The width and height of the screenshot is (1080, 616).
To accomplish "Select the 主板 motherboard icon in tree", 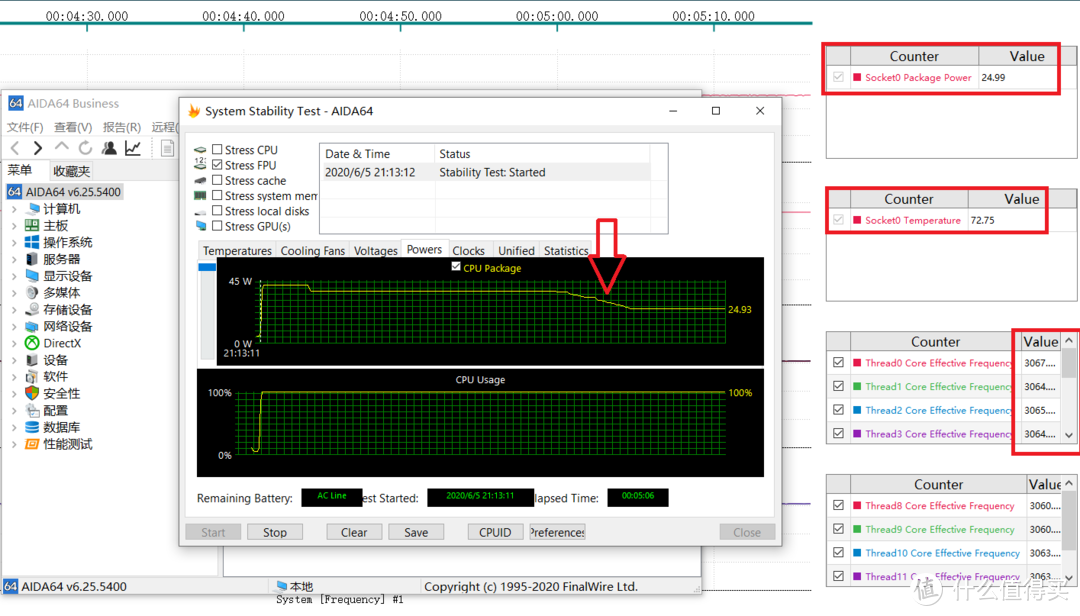I will click(32, 225).
